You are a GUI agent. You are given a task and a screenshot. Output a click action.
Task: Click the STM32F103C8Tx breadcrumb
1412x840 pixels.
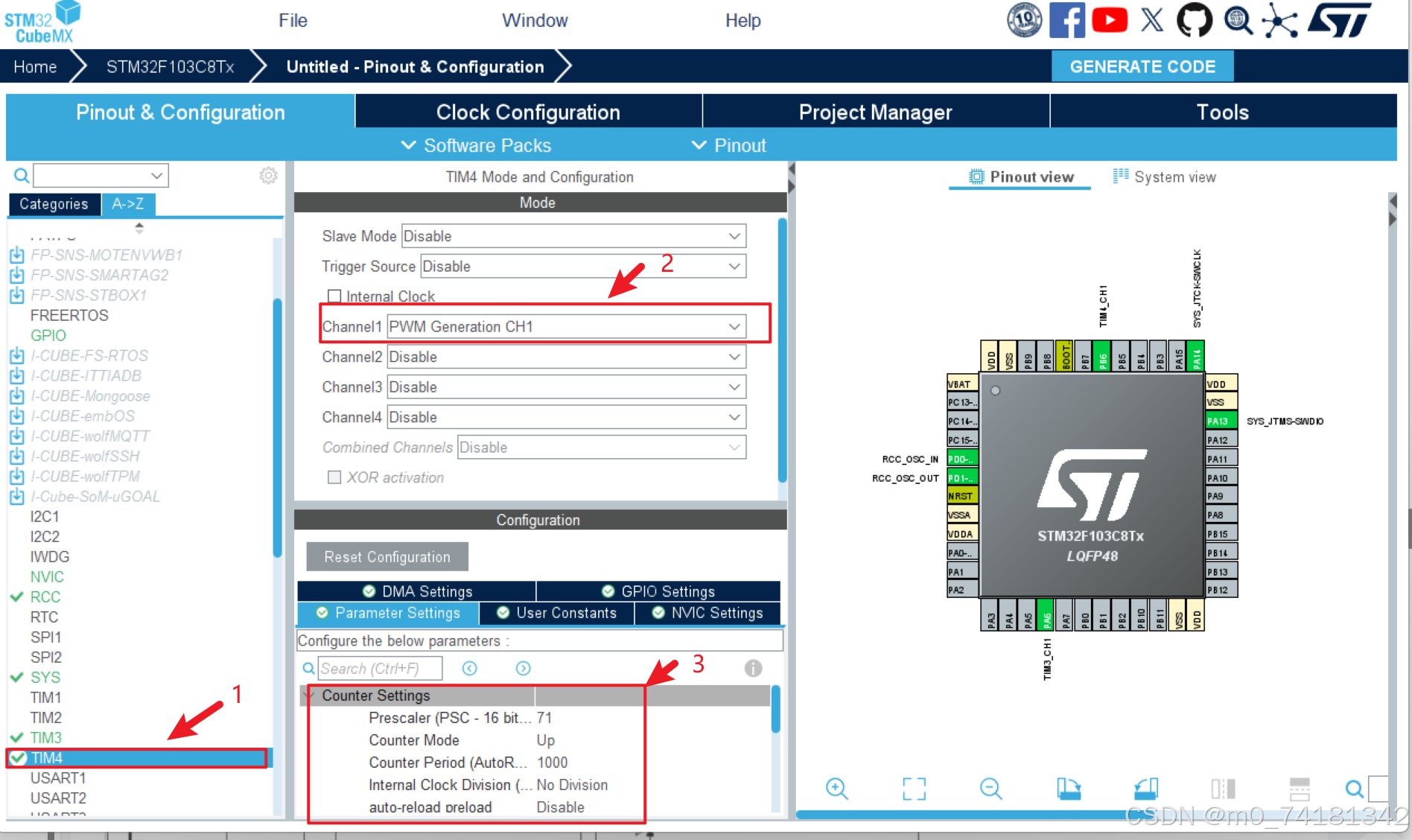pos(170,67)
